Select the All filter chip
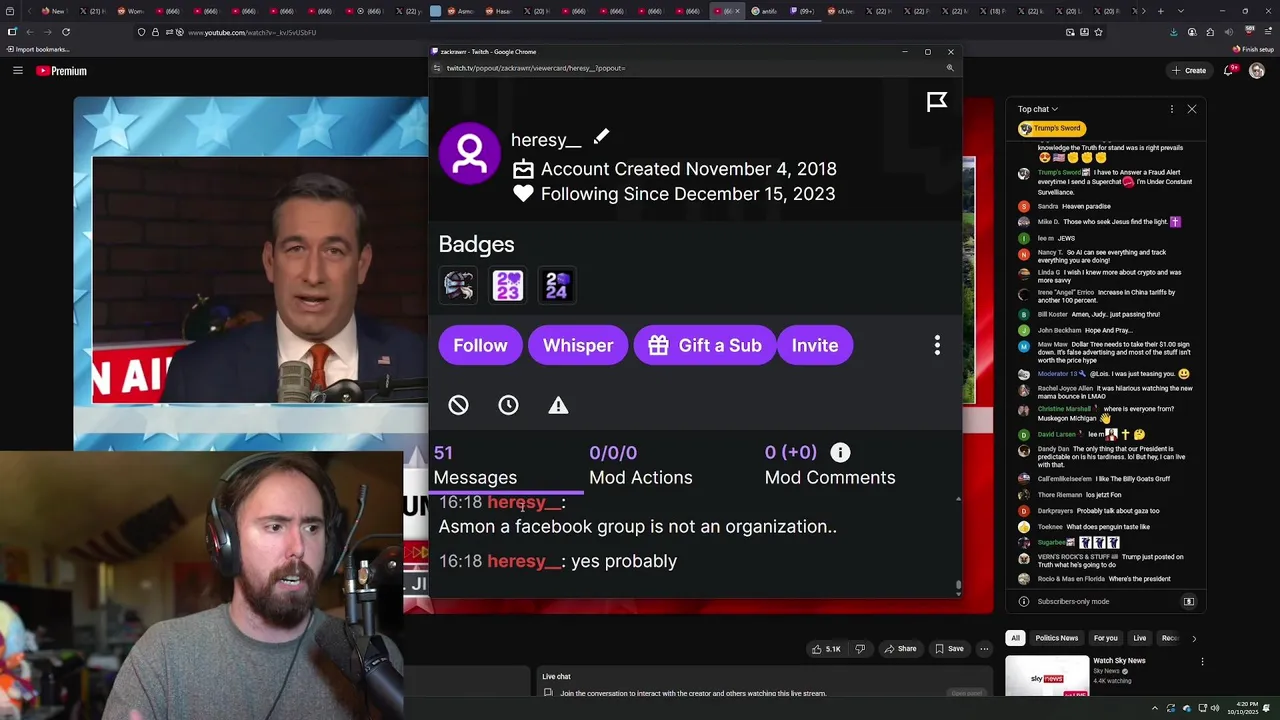This screenshot has width=1280, height=720. coord(1015,638)
